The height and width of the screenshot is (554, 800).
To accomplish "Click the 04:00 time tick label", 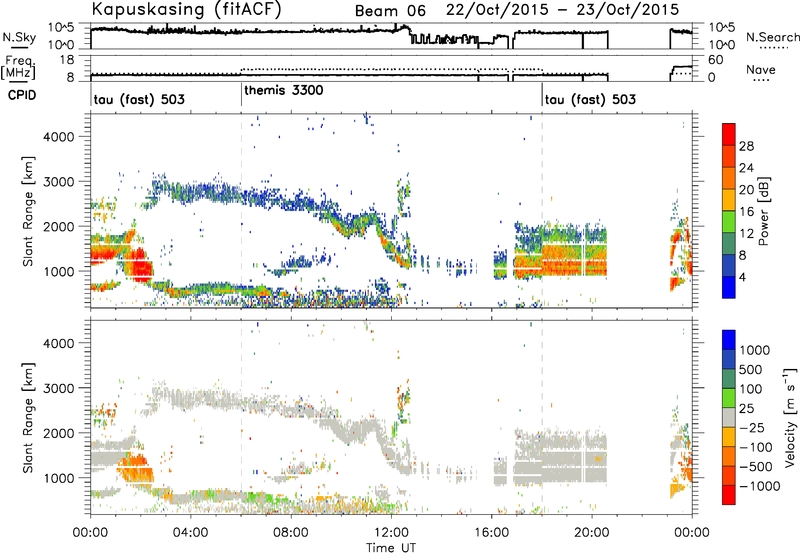I will 190,533.
